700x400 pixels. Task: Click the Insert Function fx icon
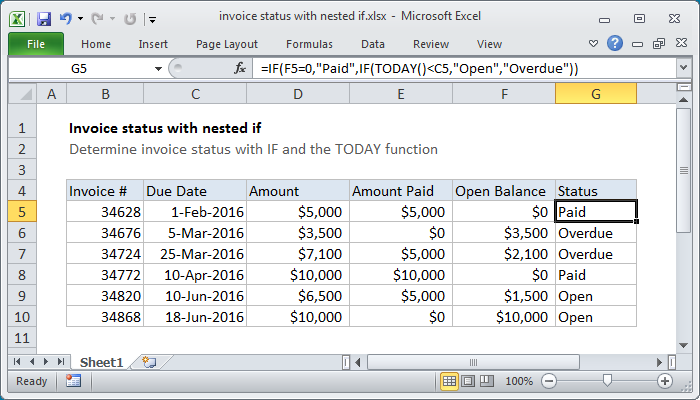click(240, 68)
